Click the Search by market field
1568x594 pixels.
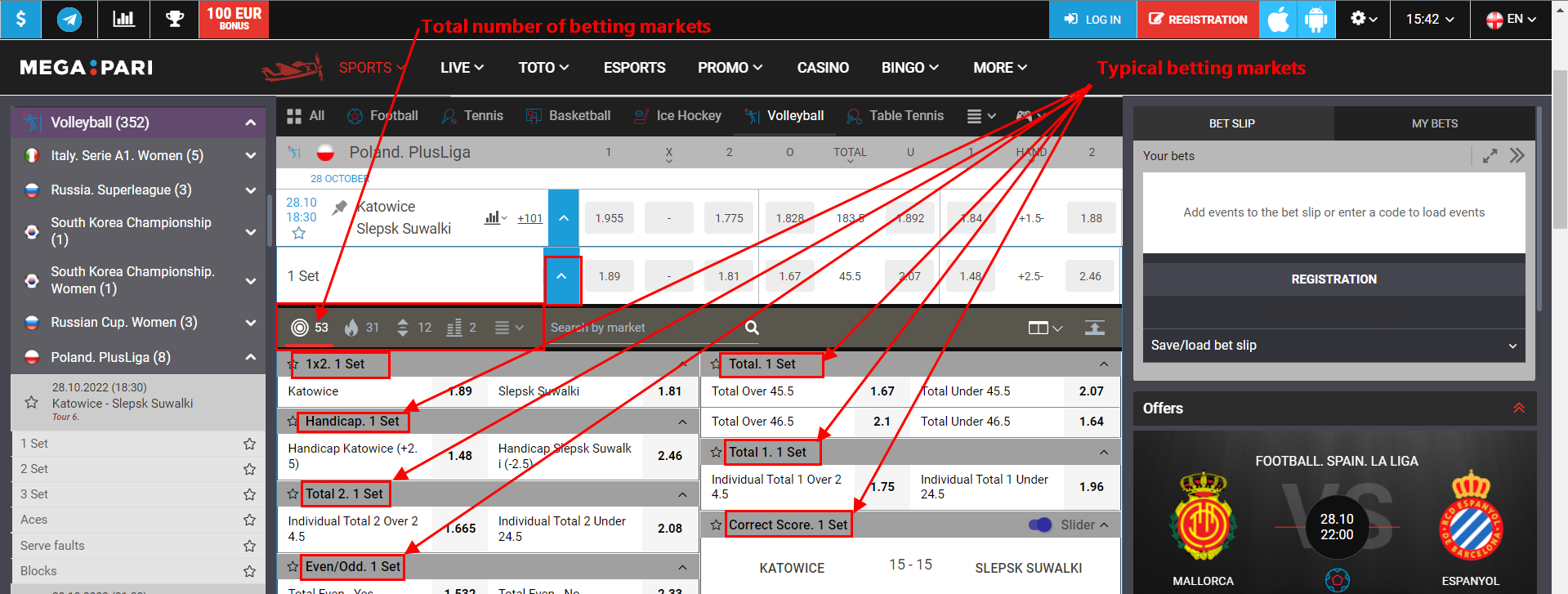pyautogui.click(x=641, y=328)
